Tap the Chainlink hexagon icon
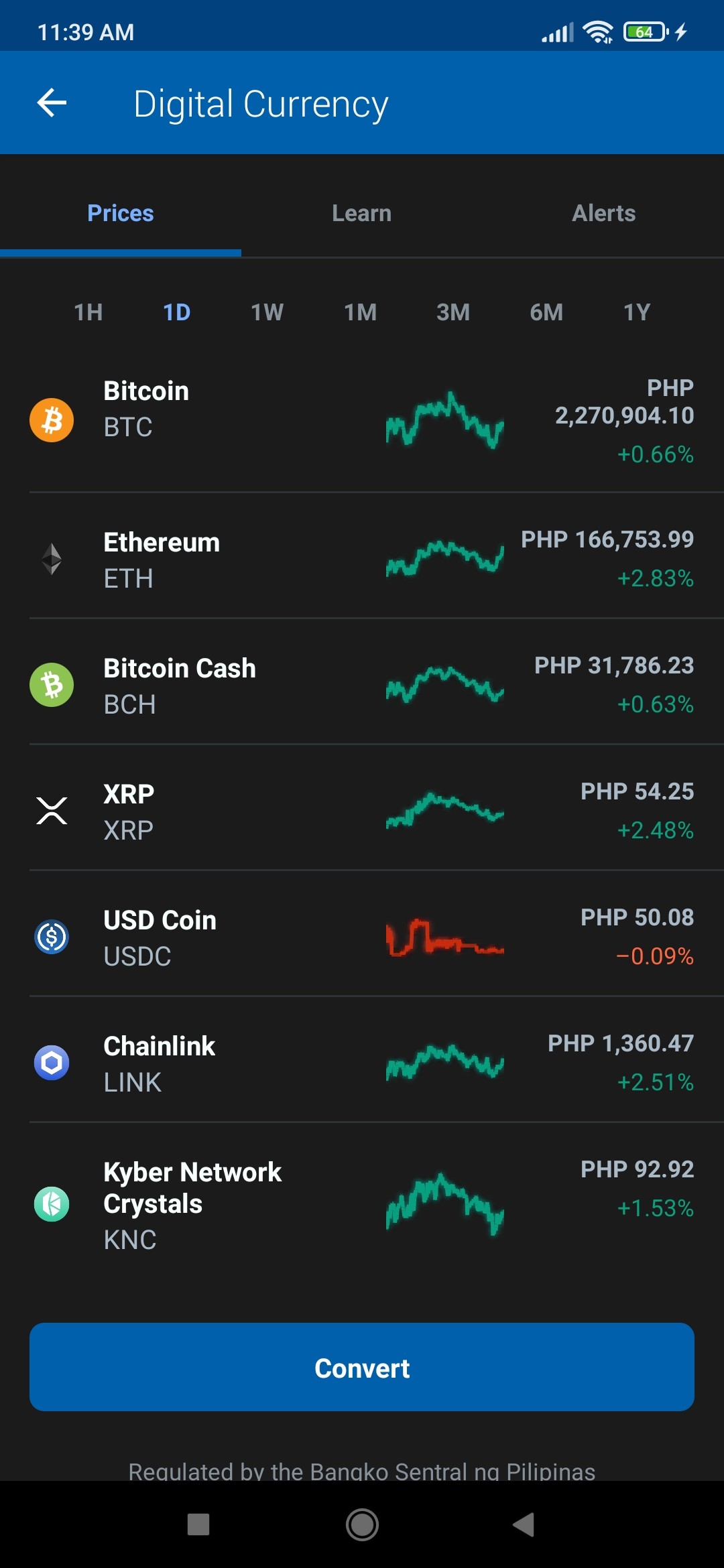 (52, 1063)
